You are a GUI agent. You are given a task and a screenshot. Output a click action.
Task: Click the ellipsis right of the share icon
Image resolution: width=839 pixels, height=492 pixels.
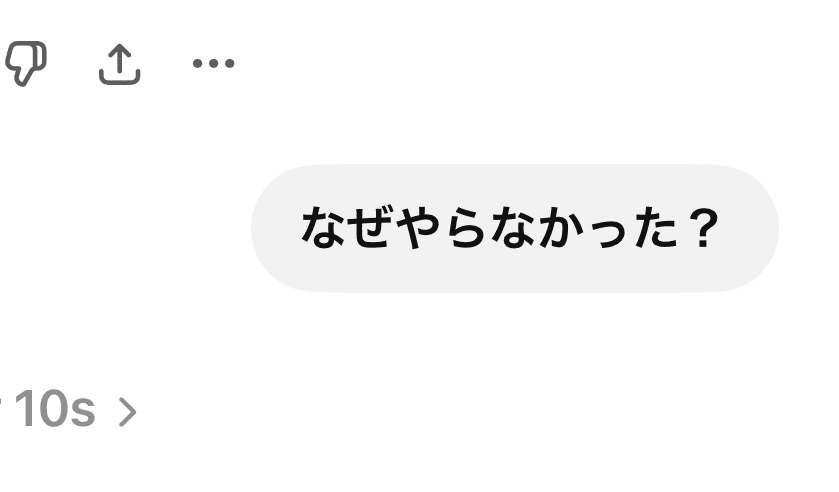[x=213, y=64]
